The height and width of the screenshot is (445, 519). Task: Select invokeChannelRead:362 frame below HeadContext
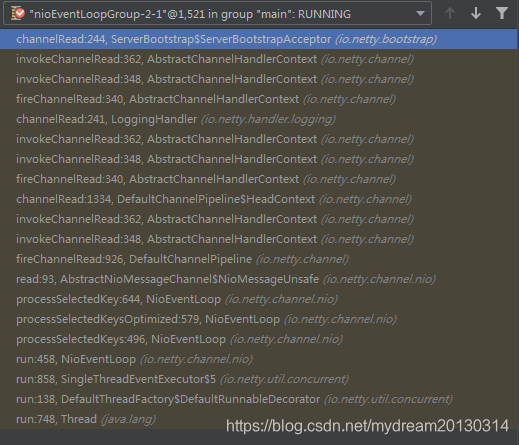click(258, 219)
